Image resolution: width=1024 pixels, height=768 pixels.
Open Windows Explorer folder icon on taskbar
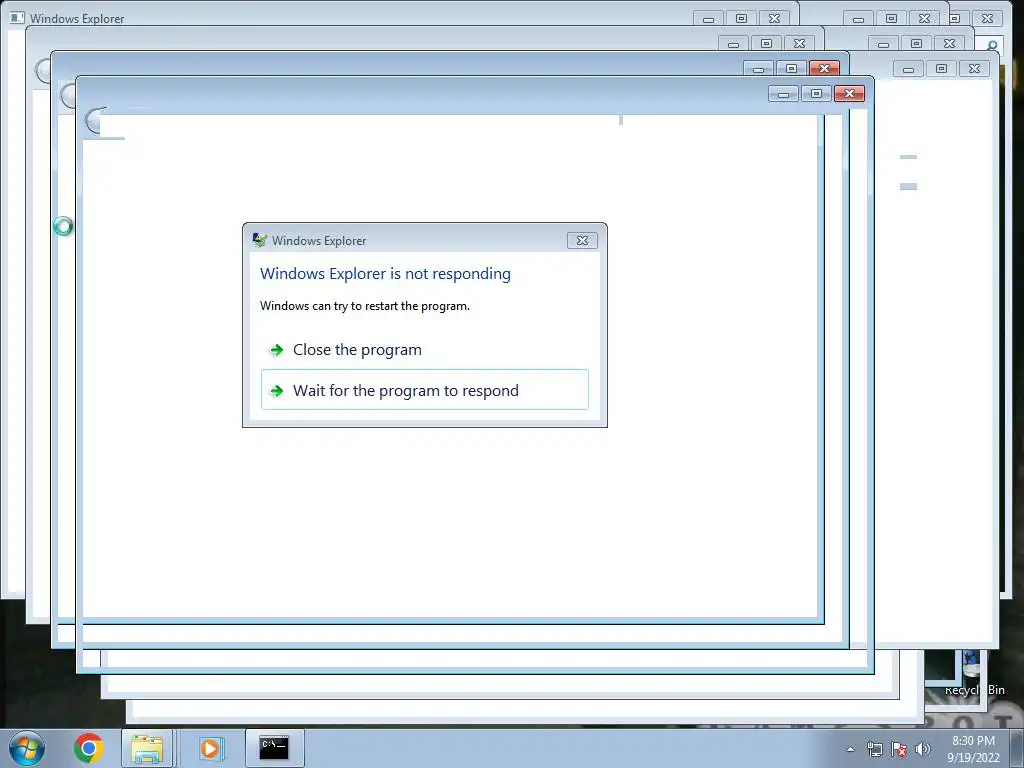point(147,748)
